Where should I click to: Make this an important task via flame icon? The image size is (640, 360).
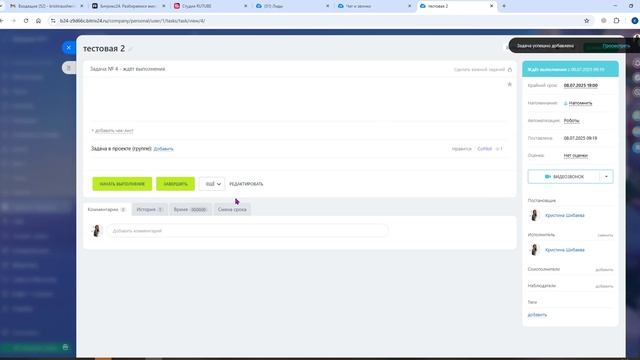point(510,69)
